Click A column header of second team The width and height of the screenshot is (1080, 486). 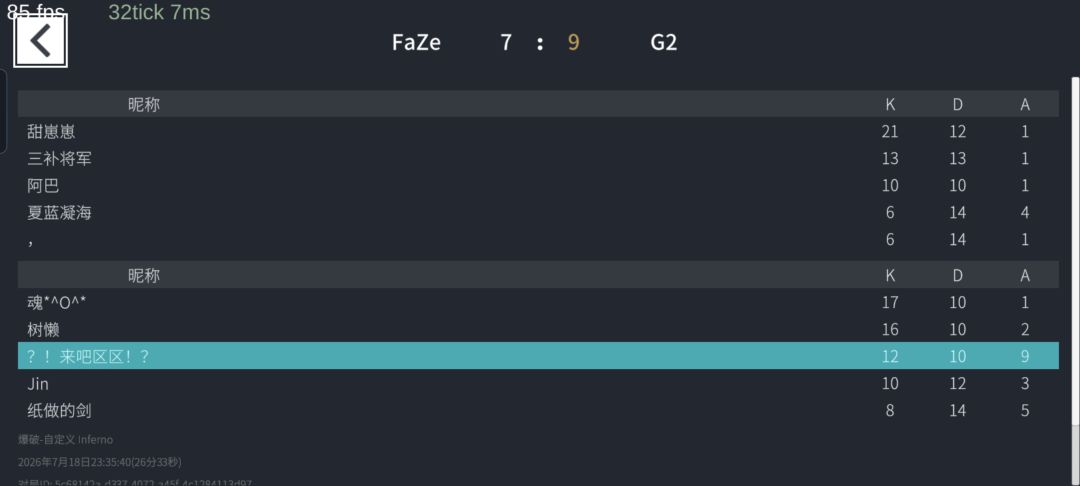point(1025,275)
